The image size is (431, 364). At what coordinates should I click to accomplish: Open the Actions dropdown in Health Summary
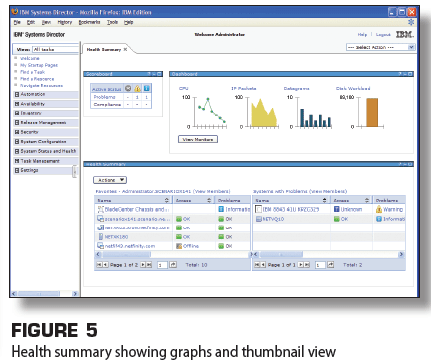110,180
